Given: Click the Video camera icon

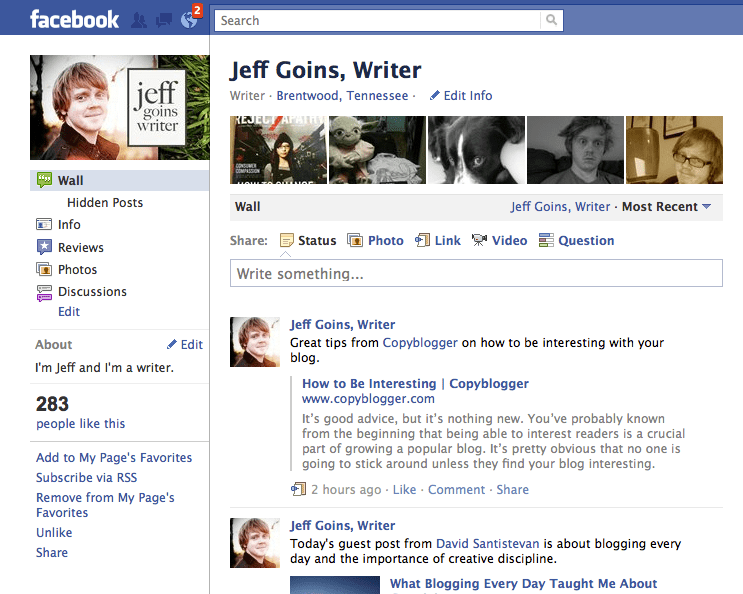Looking at the screenshot, I should click(479, 240).
